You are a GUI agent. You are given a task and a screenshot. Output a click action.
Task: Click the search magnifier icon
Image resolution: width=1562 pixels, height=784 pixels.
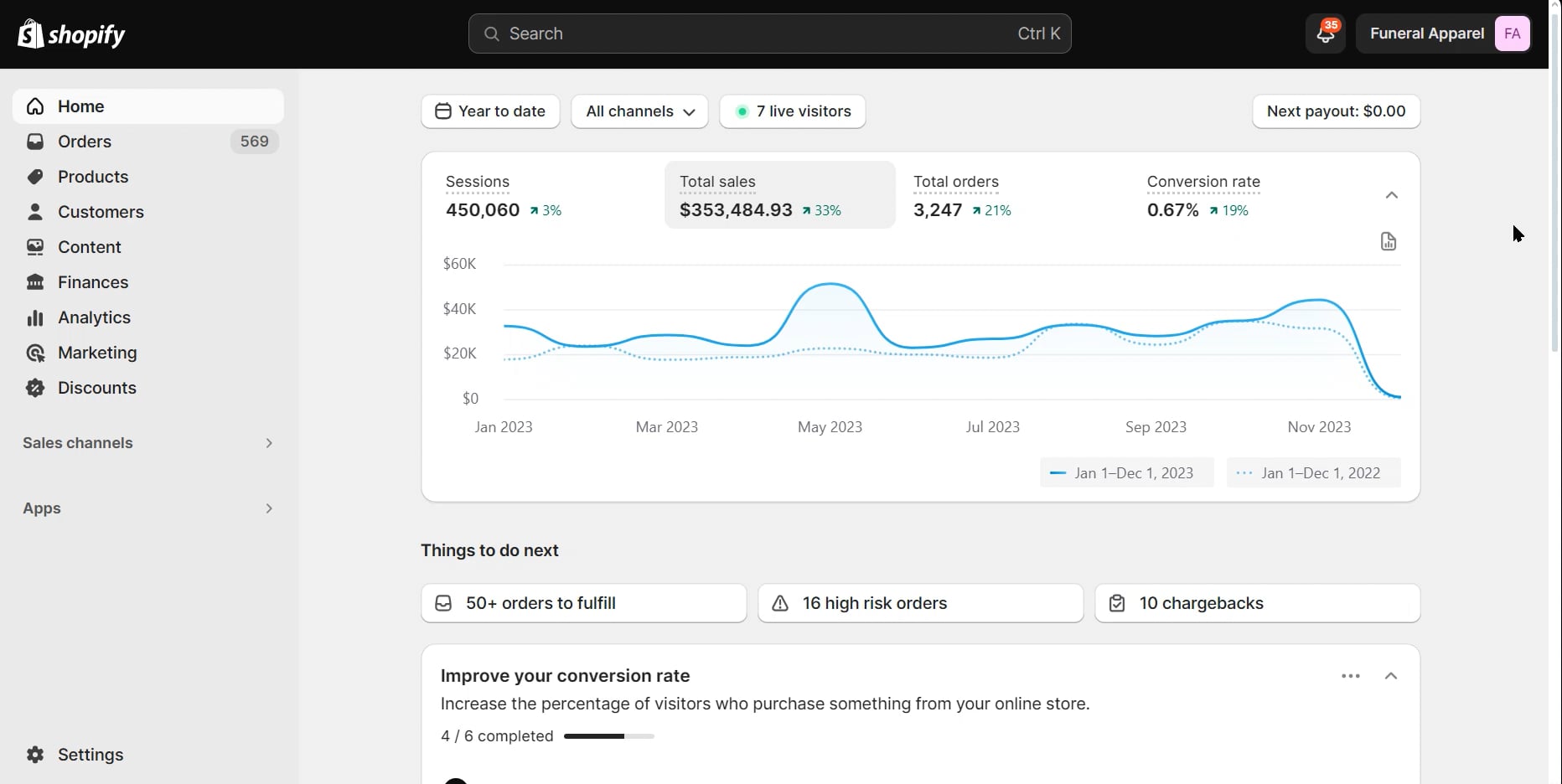pos(492,34)
